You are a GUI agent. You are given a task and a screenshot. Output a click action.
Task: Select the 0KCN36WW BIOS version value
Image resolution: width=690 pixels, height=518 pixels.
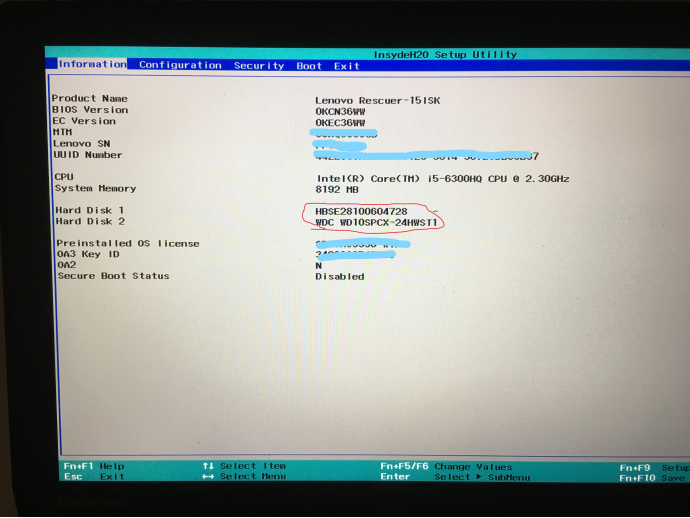(340, 111)
